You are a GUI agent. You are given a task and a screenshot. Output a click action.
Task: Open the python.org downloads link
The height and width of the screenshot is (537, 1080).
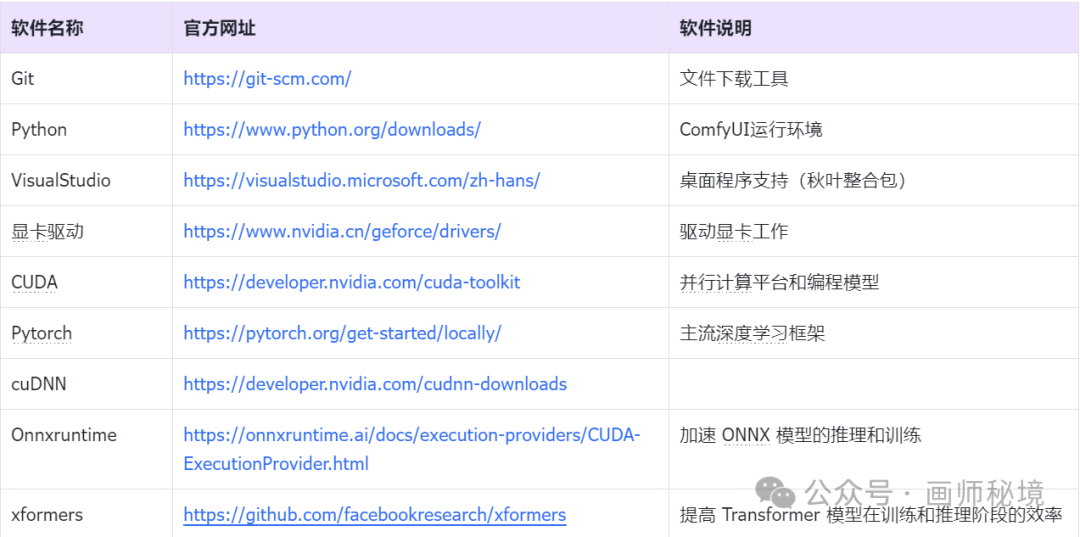pos(332,129)
